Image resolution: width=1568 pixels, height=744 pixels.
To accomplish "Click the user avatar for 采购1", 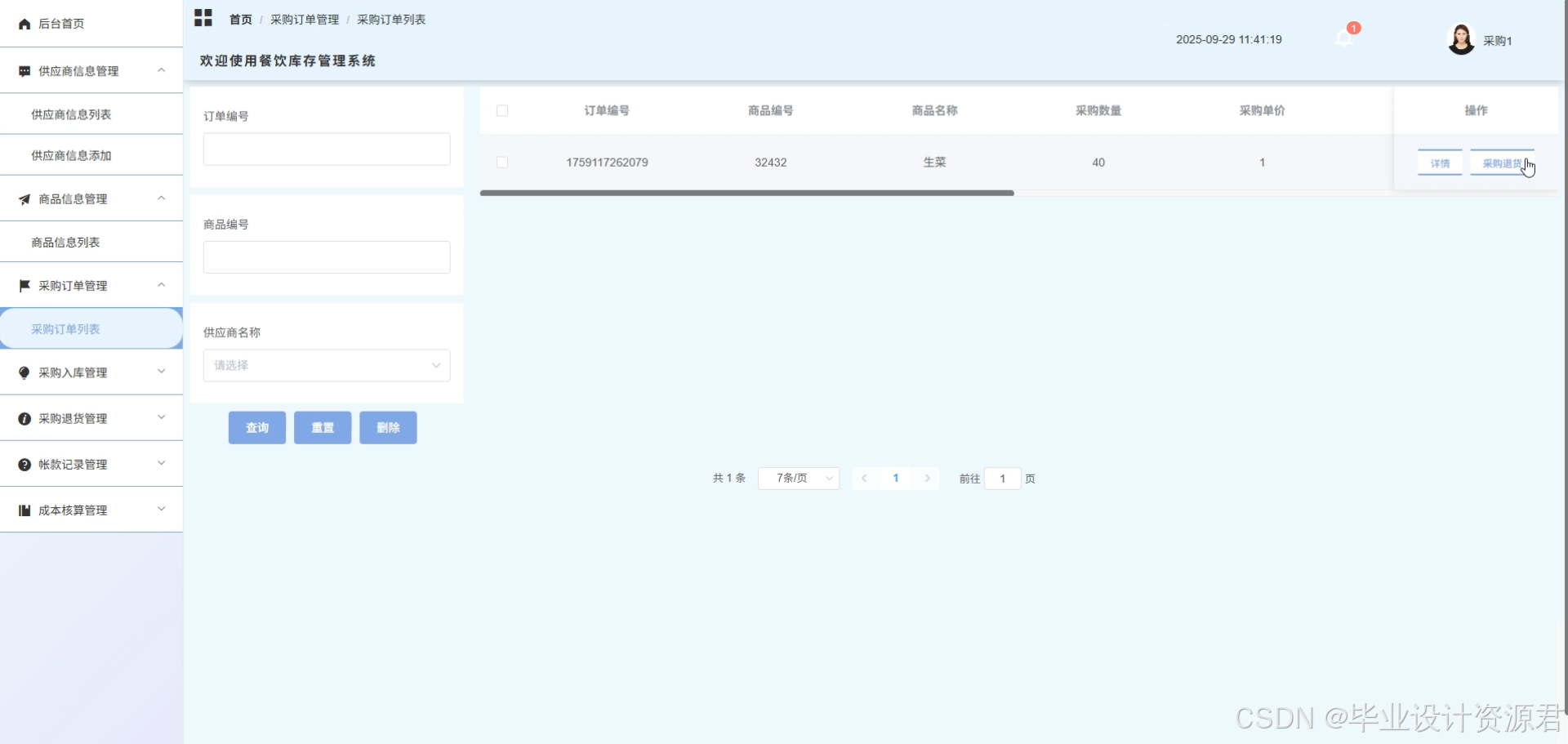I will (x=1461, y=39).
